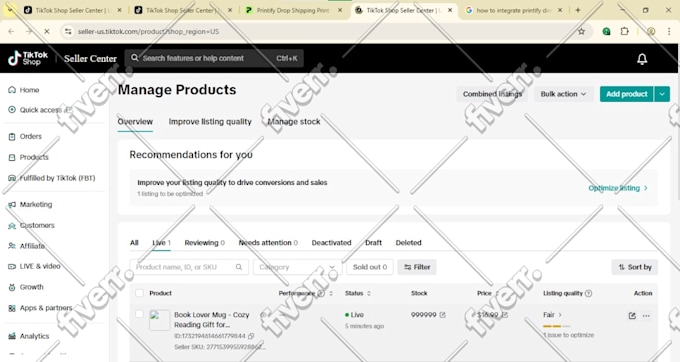Select Deleted filter tab
680x362 pixels.
pos(408,243)
